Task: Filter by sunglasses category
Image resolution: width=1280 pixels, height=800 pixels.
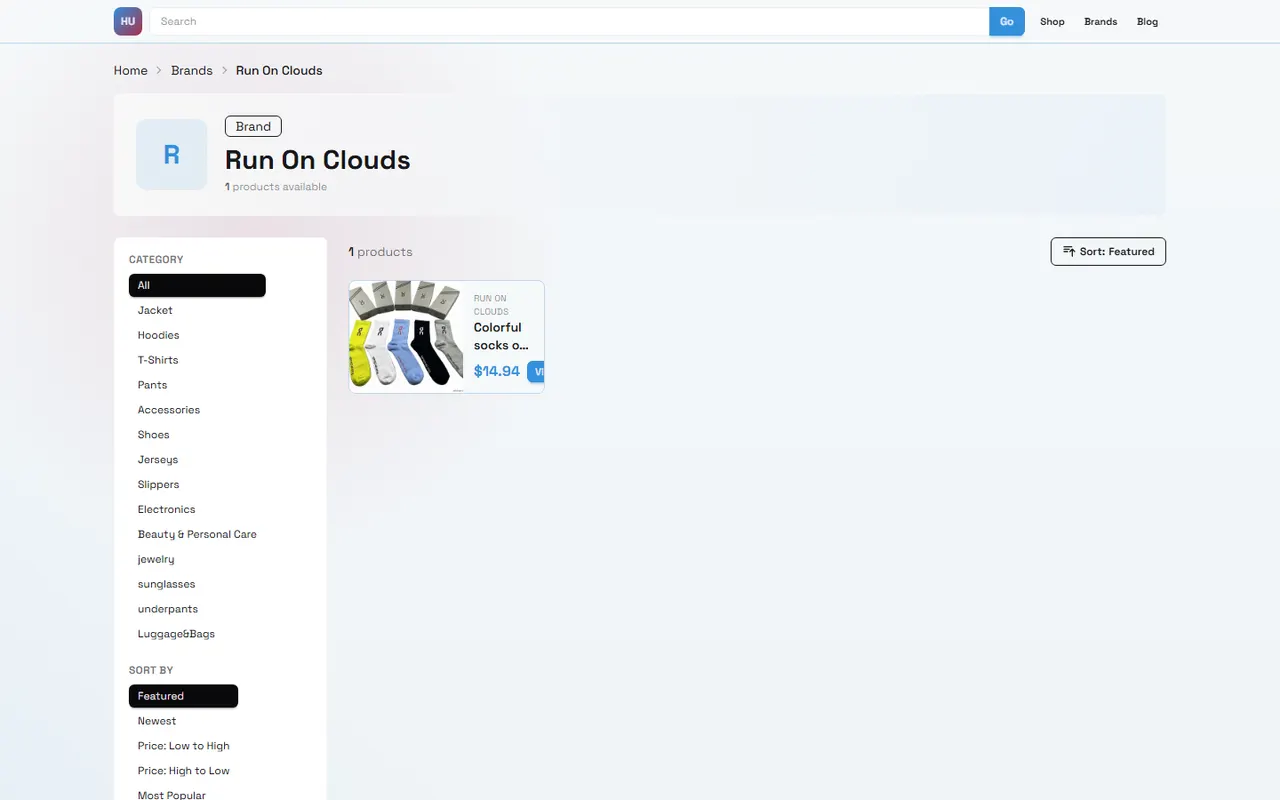Action: pyautogui.click(x=167, y=585)
